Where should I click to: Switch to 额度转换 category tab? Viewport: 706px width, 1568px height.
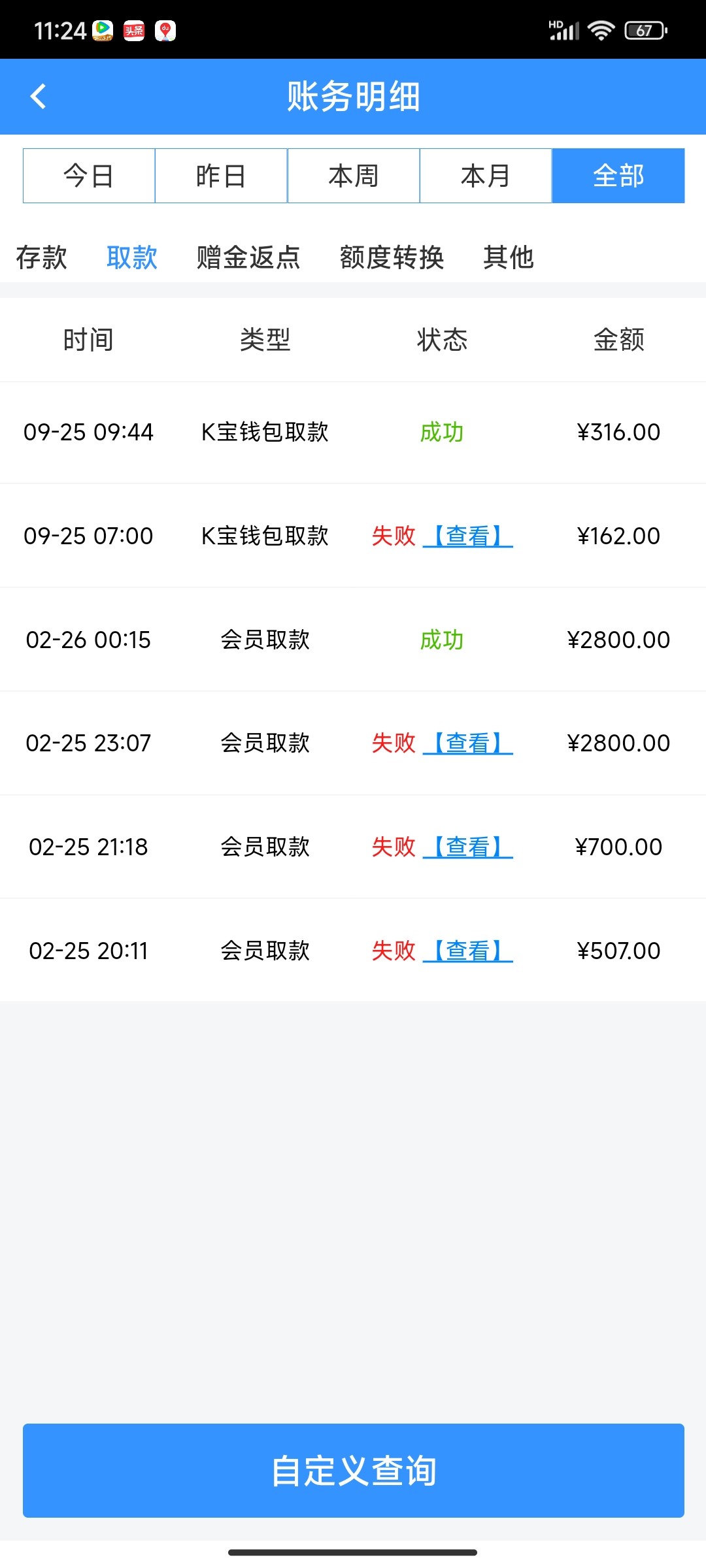[x=392, y=257]
